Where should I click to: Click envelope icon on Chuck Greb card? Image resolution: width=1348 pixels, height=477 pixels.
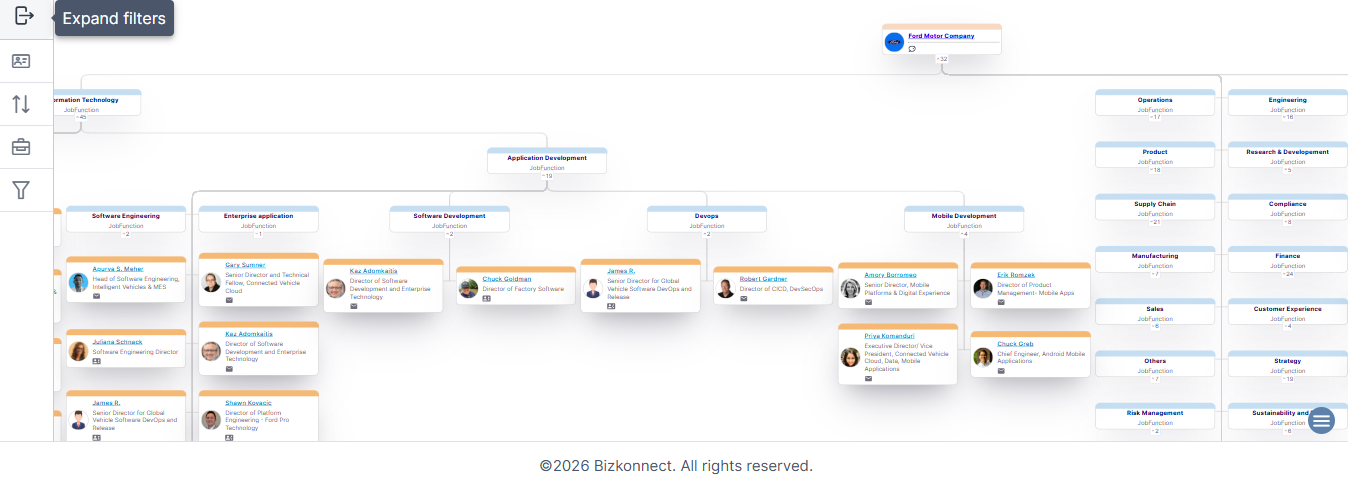1001,370
